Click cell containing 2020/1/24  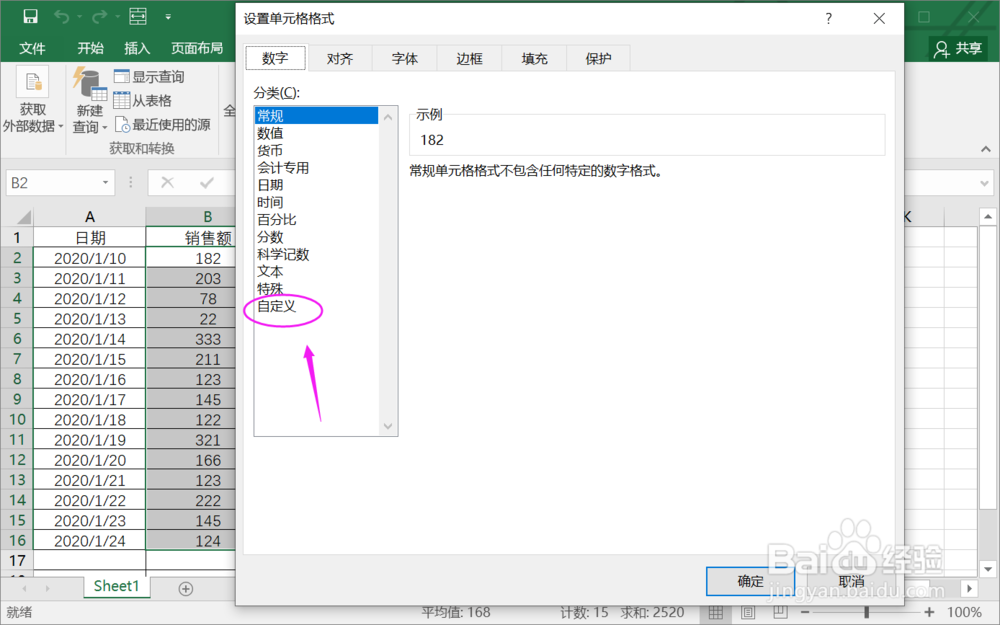90,541
